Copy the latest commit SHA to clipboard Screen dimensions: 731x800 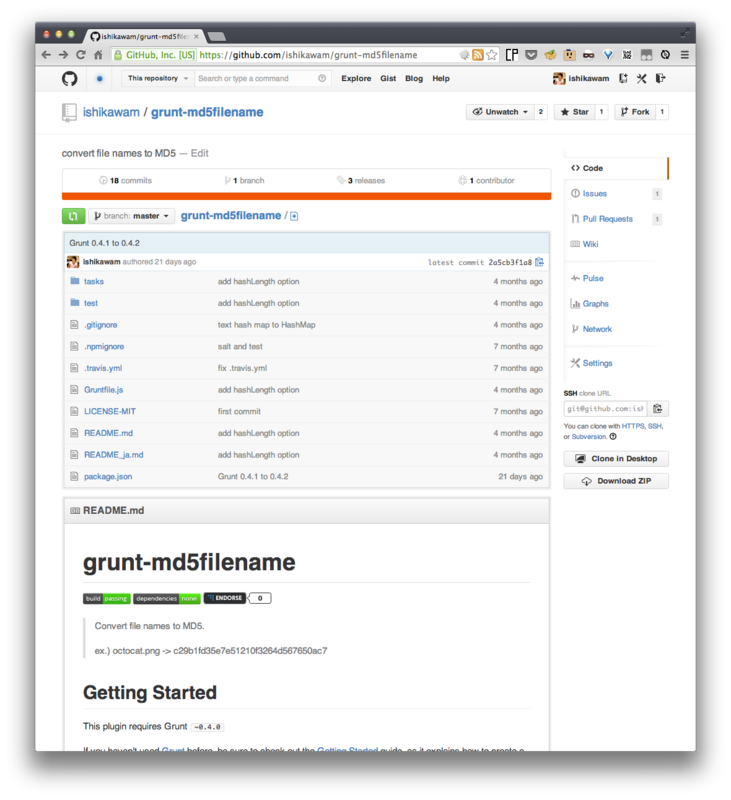click(539, 262)
